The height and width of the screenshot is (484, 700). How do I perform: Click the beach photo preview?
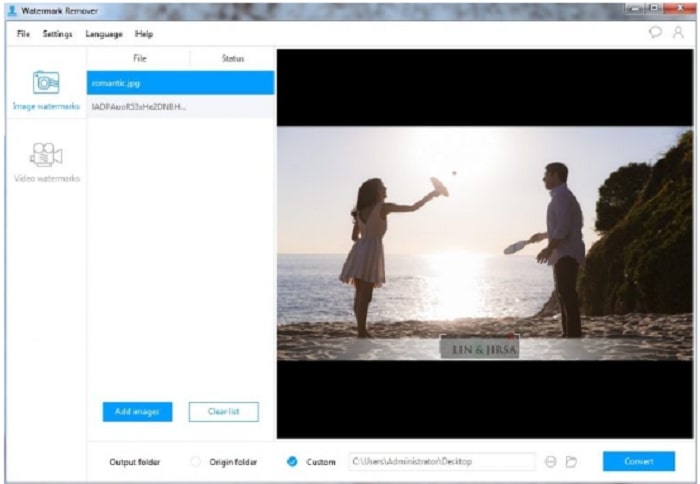point(485,243)
